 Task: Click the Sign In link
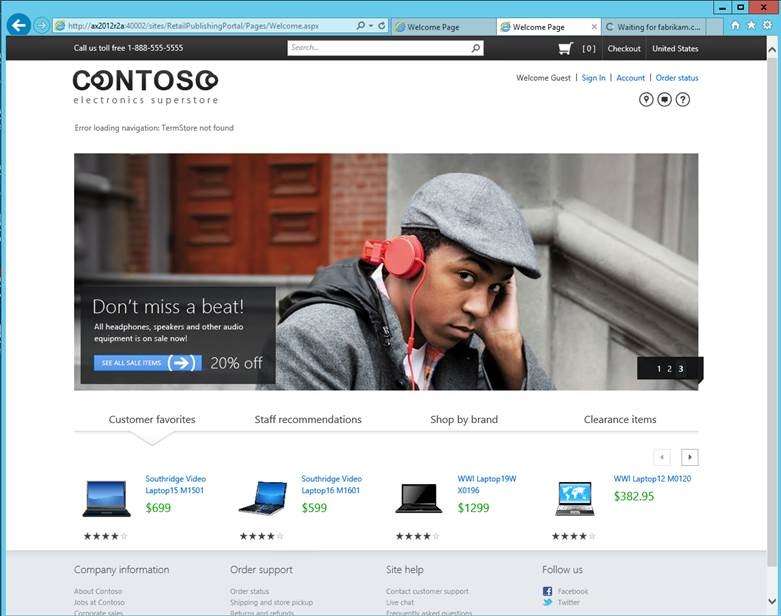pyautogui.click(x=593, y=78)
